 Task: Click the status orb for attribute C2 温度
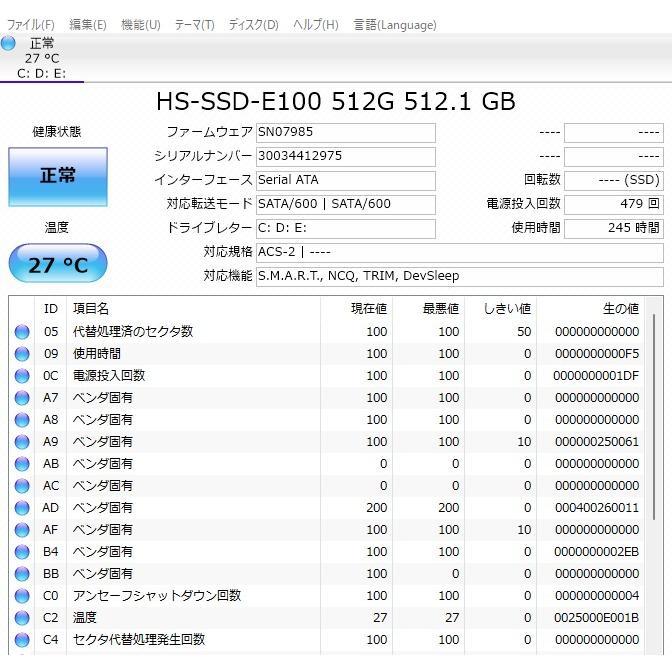(x=22, y=618)
